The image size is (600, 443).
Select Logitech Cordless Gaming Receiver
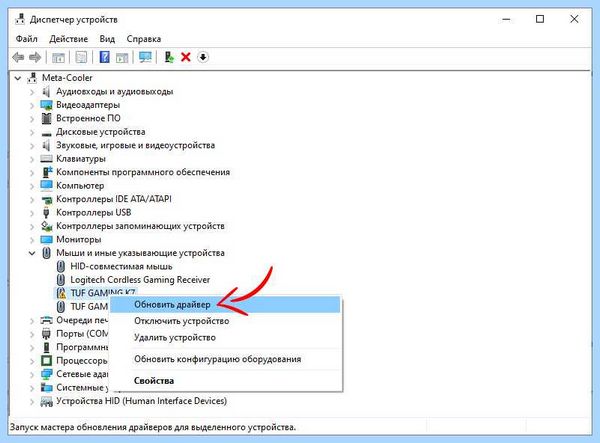pos(140,280)
